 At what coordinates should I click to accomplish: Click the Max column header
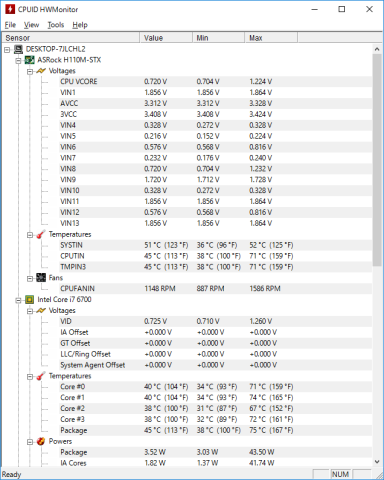(271, 38)
